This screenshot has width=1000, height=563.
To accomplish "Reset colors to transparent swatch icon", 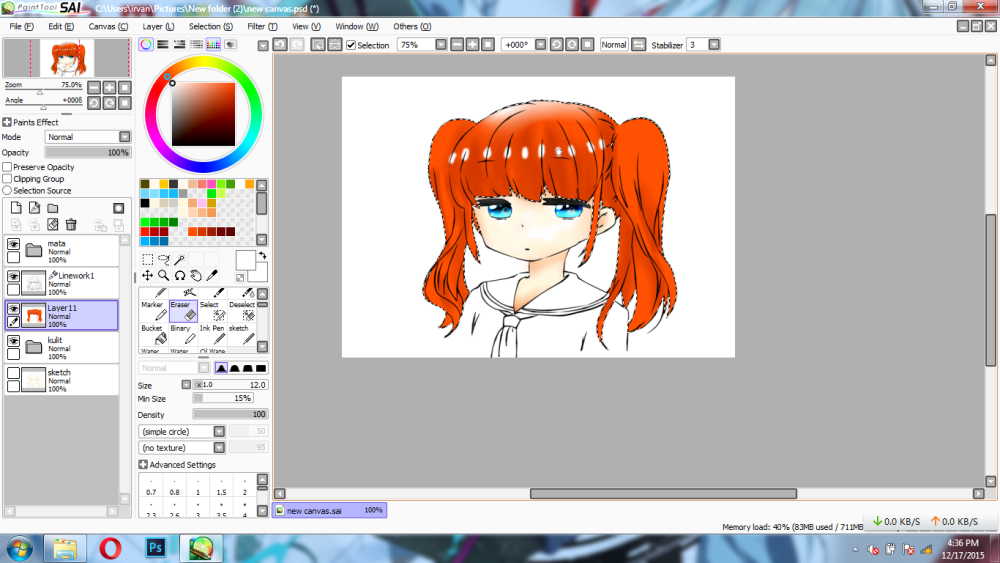I will click(x=240, y=277).
